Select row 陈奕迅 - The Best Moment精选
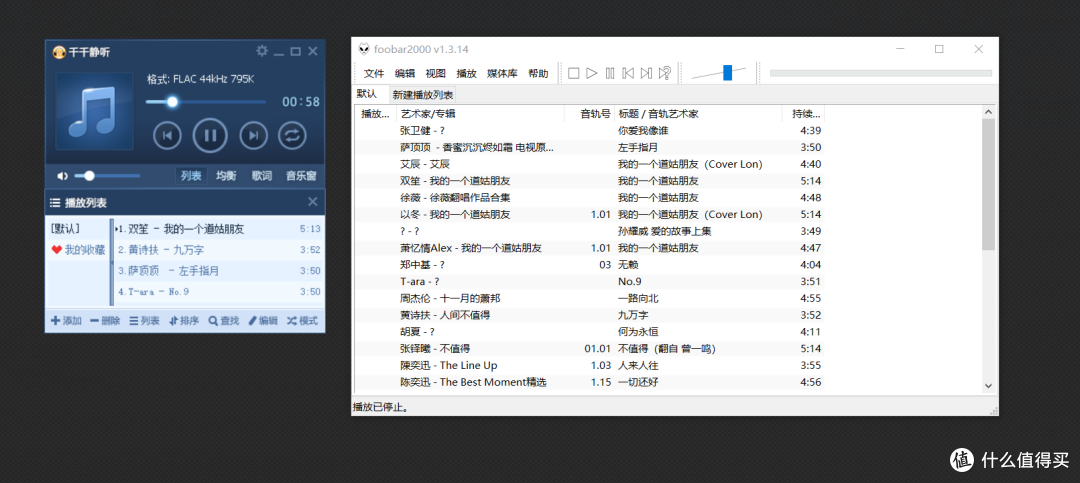Viewport: 1080px width, 483px height. 590,382
